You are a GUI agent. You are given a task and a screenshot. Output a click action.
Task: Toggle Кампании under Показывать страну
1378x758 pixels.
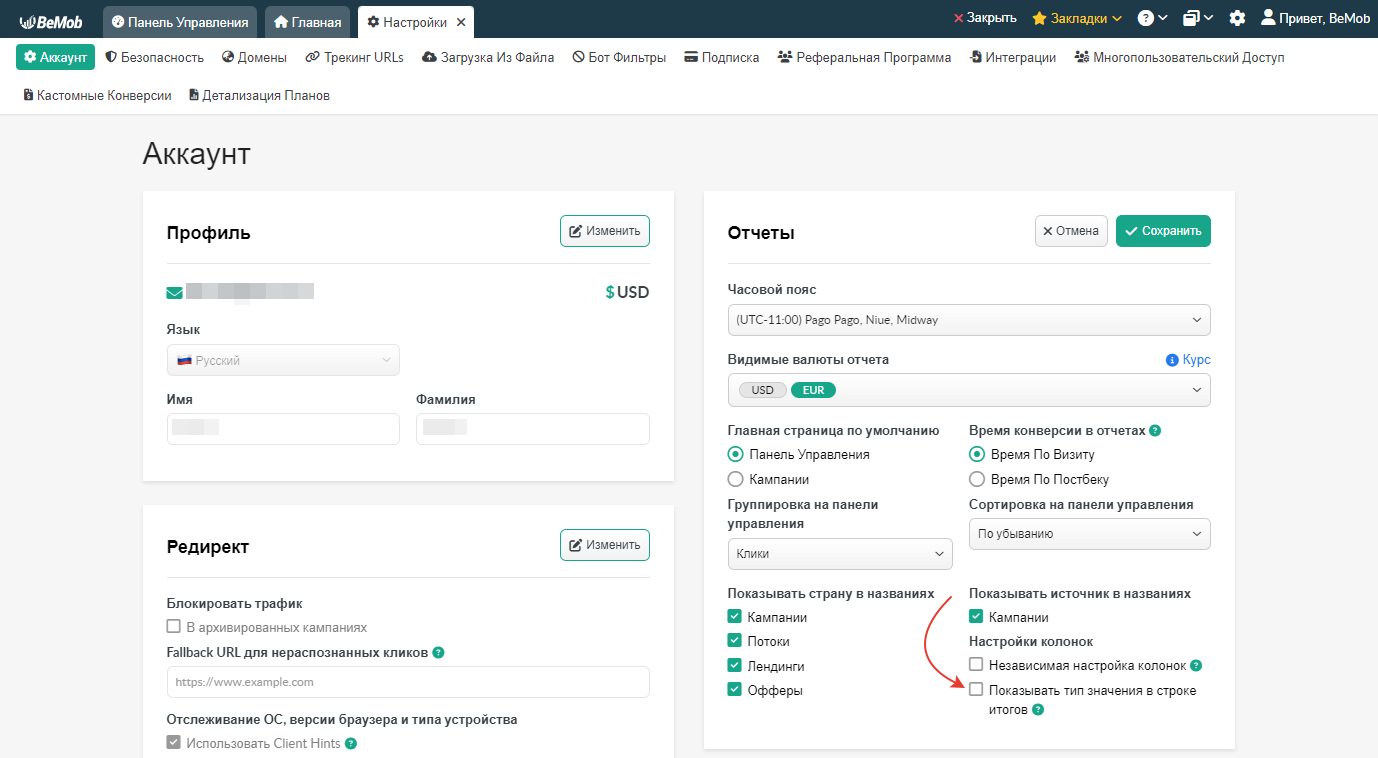coord(734,617)
